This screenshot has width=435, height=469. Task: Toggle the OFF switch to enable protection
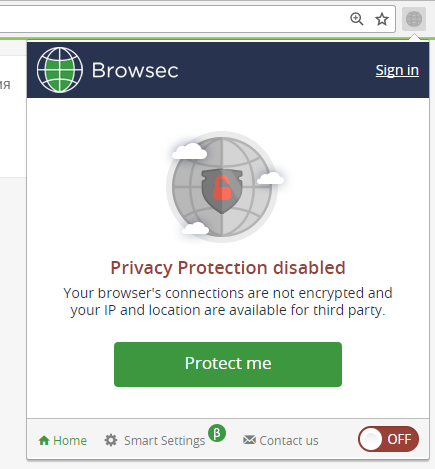[x=388, y=439]
